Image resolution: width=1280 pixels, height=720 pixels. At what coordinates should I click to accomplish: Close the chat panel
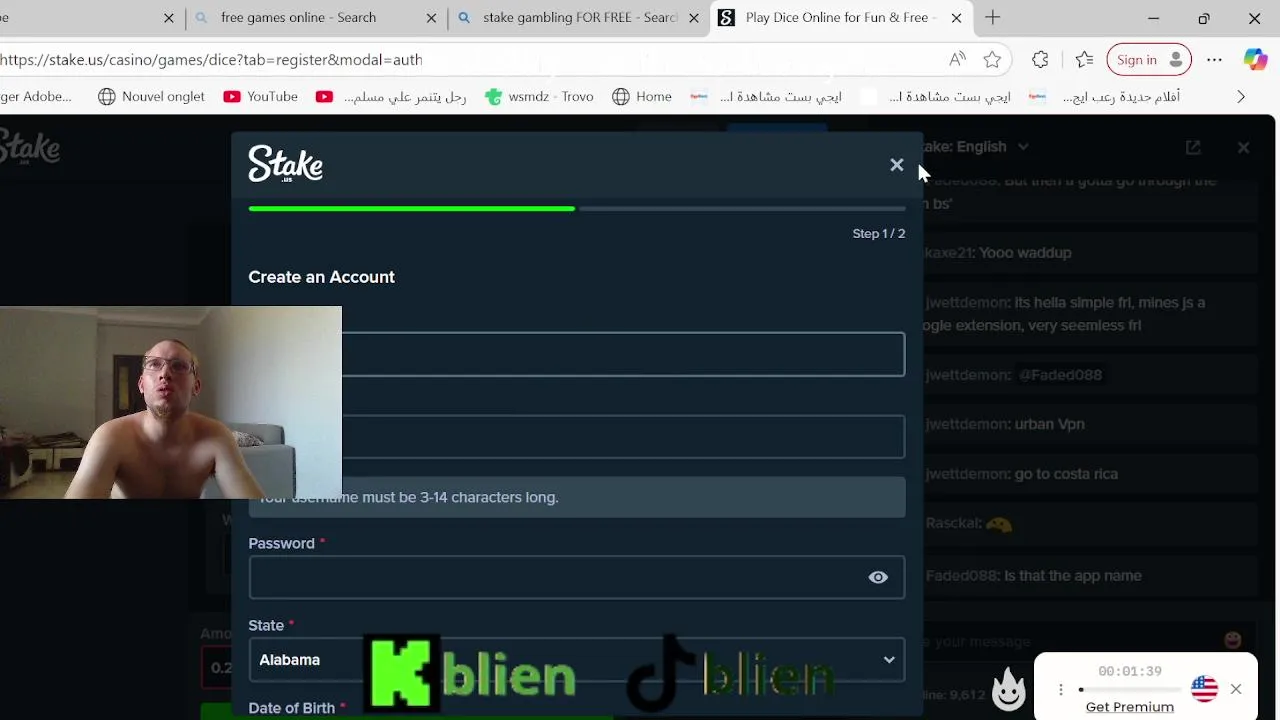pyautogui.click(x=1243, y=147)
